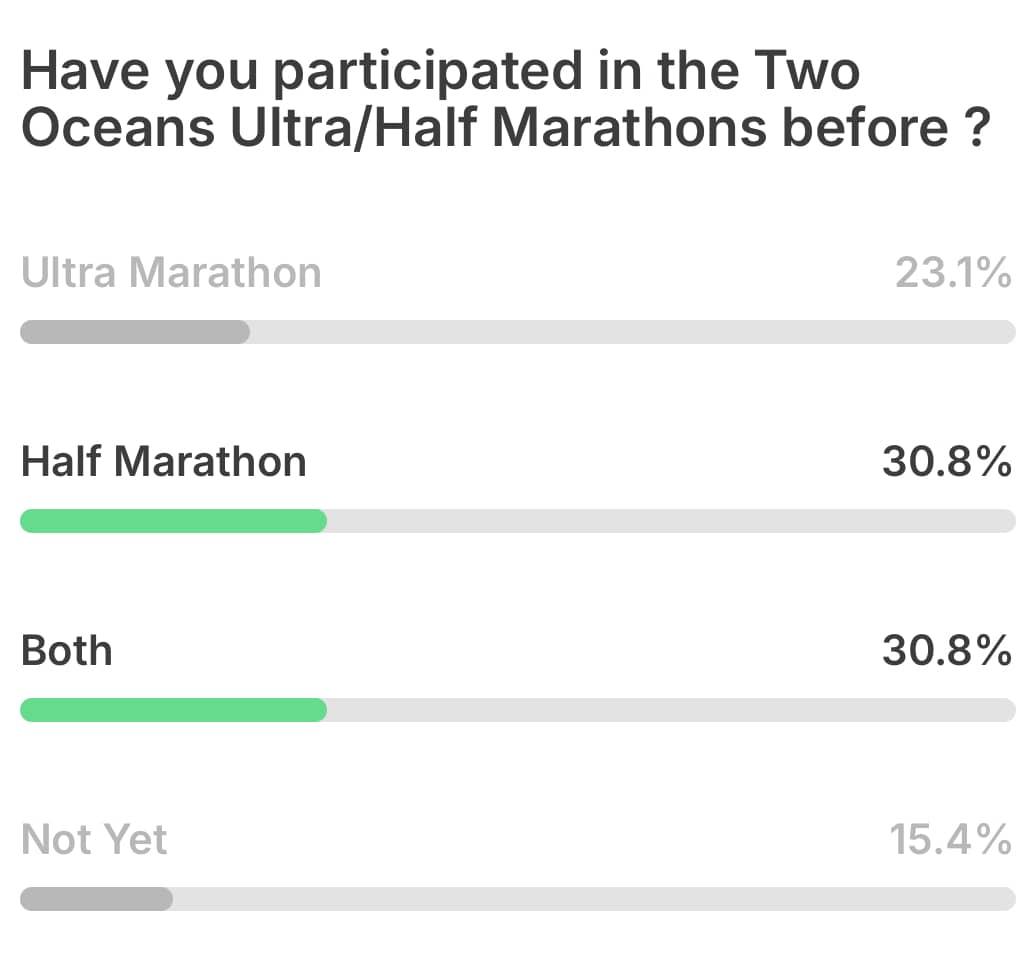Click empty track of the Both bar
Screen dimensions: 1024x972
(x=671, y=710)
